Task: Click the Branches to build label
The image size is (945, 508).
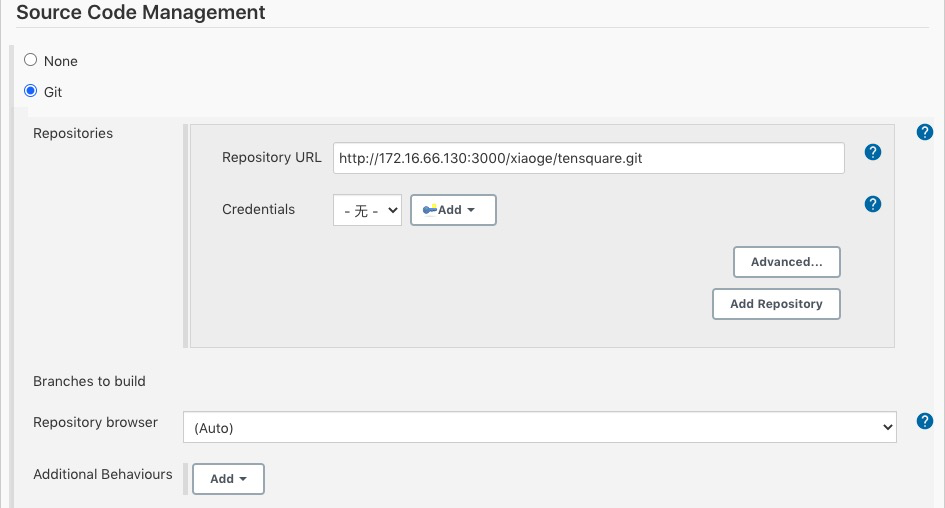Action: click(x=89, y=381)
